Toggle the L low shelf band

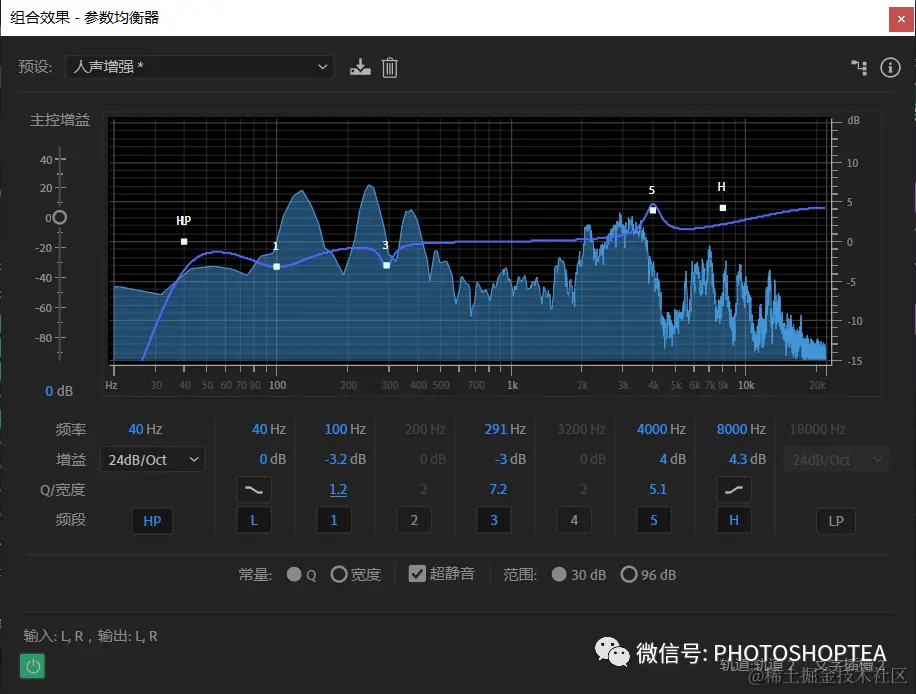[254, 520]
